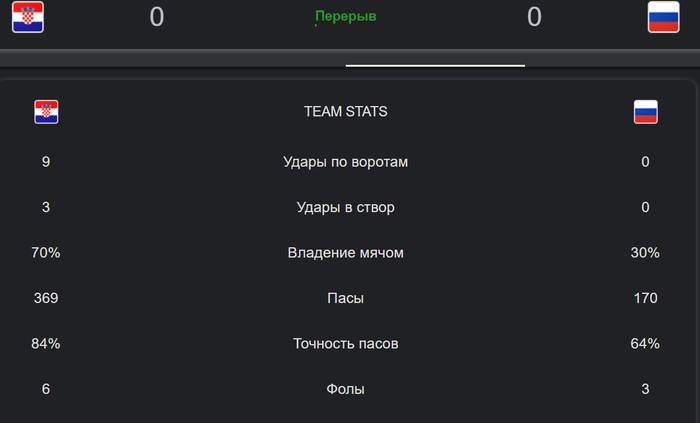700x423 pixels.
Task: Click the Croatia flag in the scoreboard header
Action: pyautogui.click(x=27, y=17)
